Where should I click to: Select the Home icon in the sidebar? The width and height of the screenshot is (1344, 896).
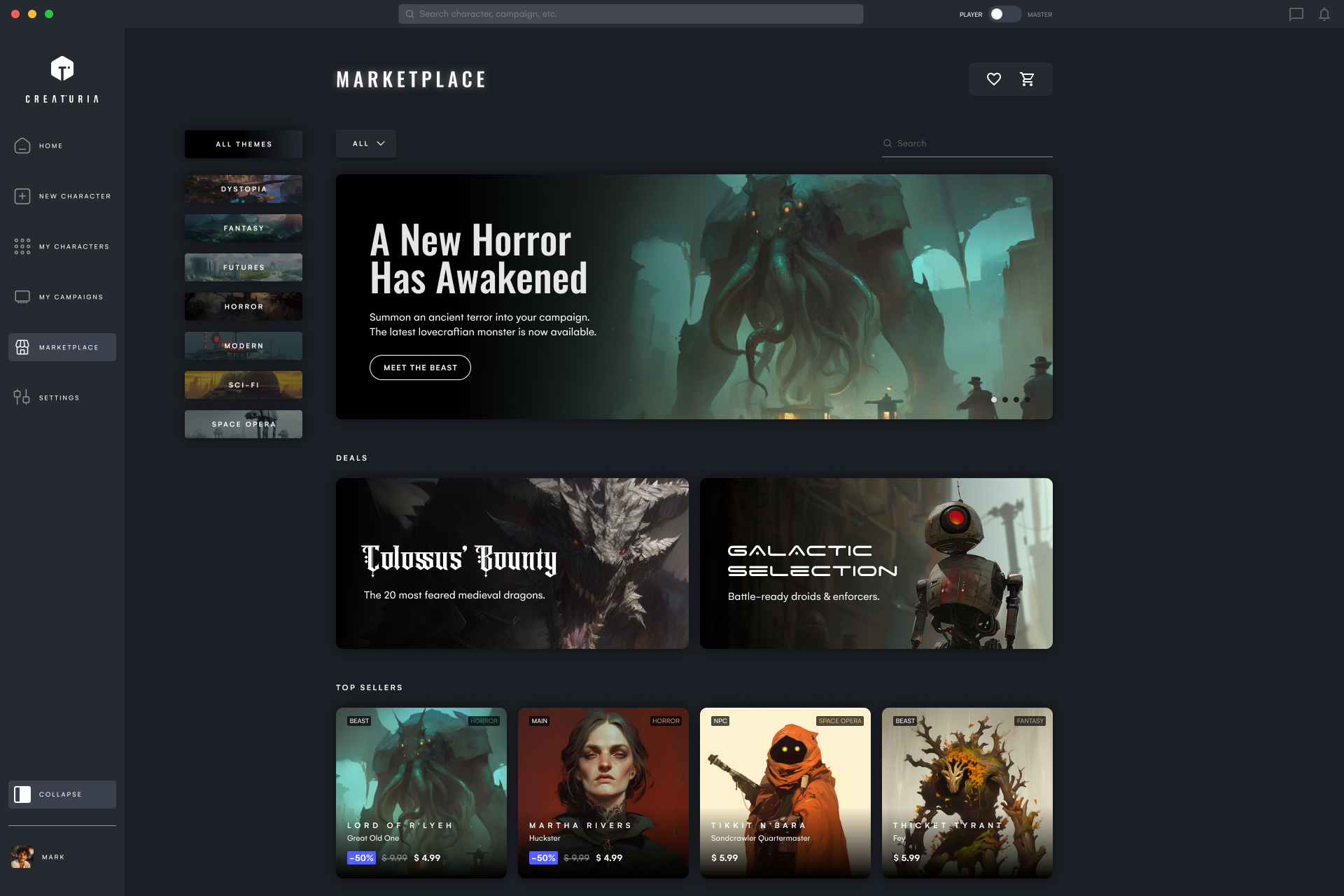pyautogui.click(x=22, y=146)
